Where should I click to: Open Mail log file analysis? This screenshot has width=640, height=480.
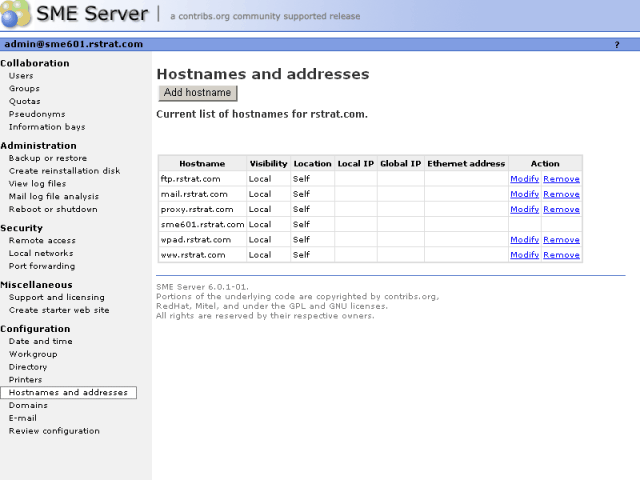(x=53, y=196)
